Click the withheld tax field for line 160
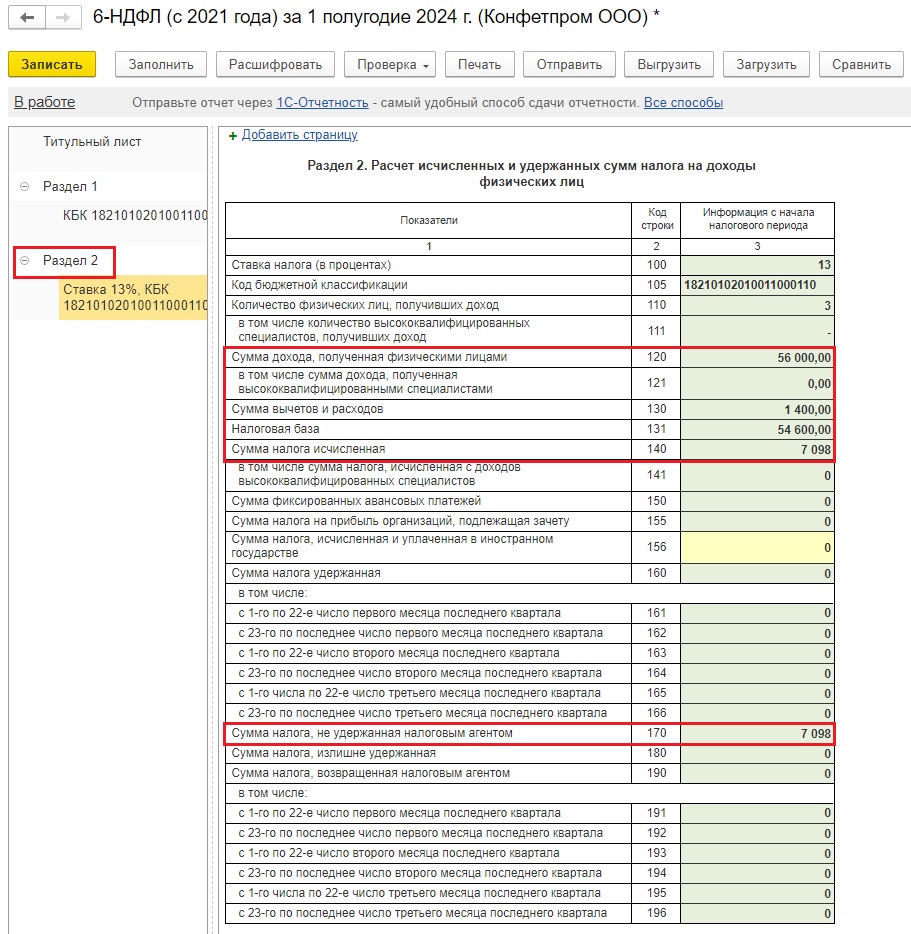 point(757,574)
